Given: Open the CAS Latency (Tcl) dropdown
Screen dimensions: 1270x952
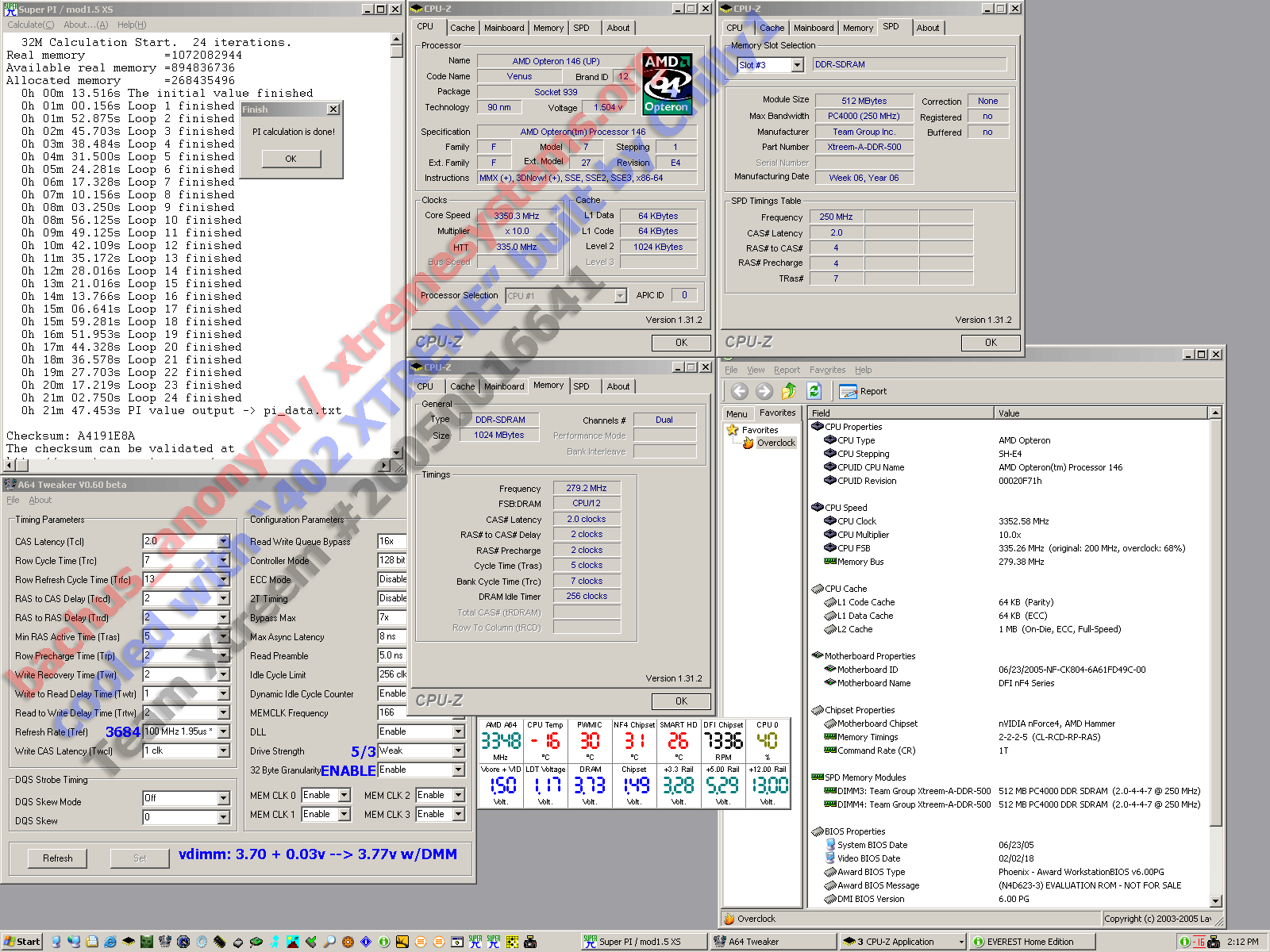Looking at the screenshot, I should point(223,541).
